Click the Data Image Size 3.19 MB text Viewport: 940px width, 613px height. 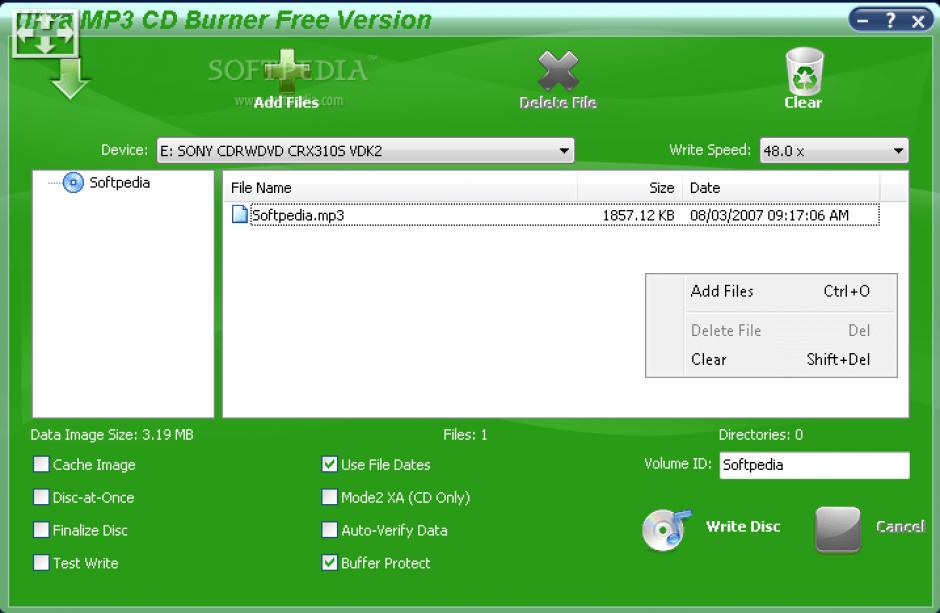(112, 435)
